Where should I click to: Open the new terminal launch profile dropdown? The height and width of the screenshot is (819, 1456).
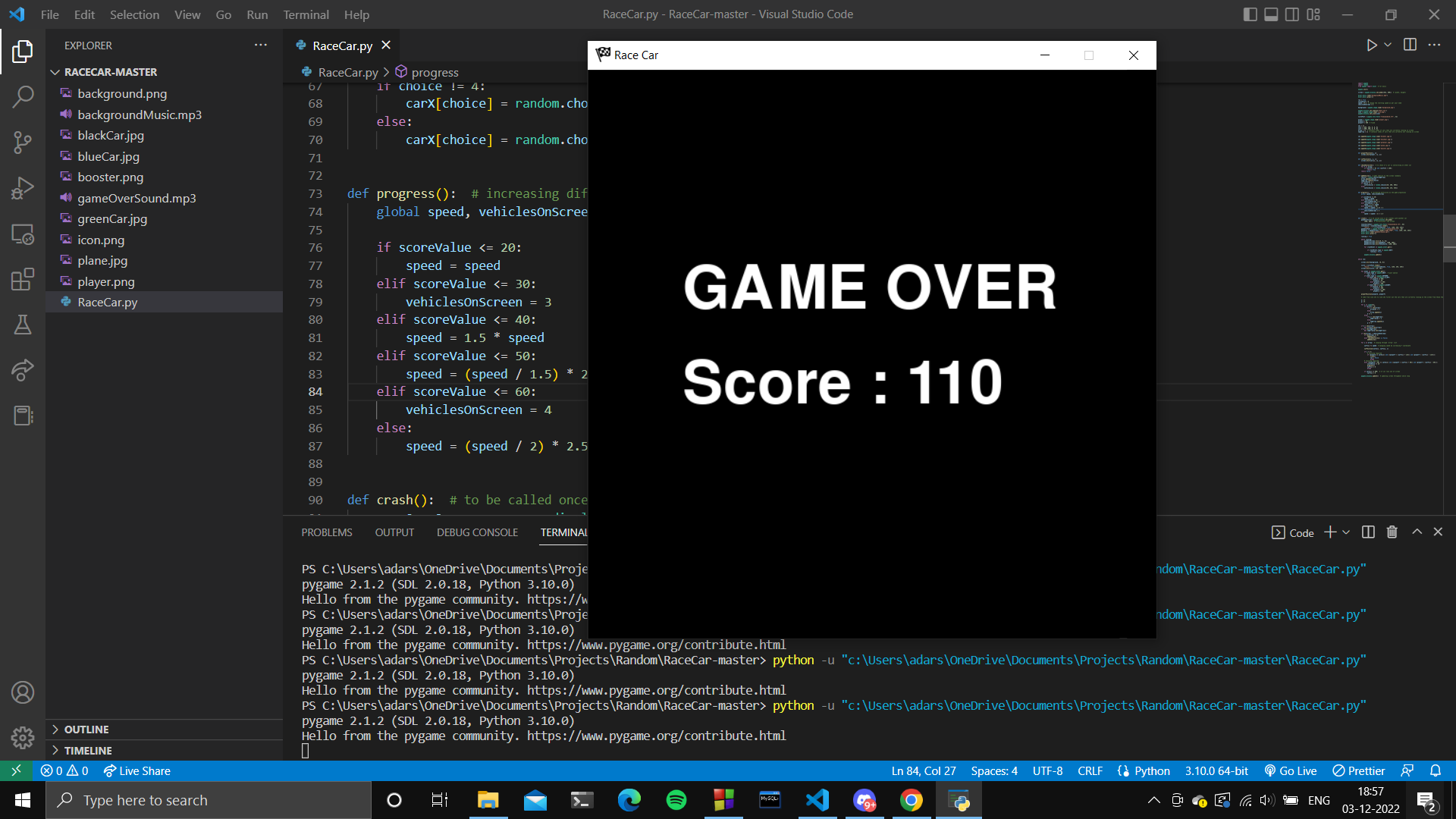[x=1346, y=532]
